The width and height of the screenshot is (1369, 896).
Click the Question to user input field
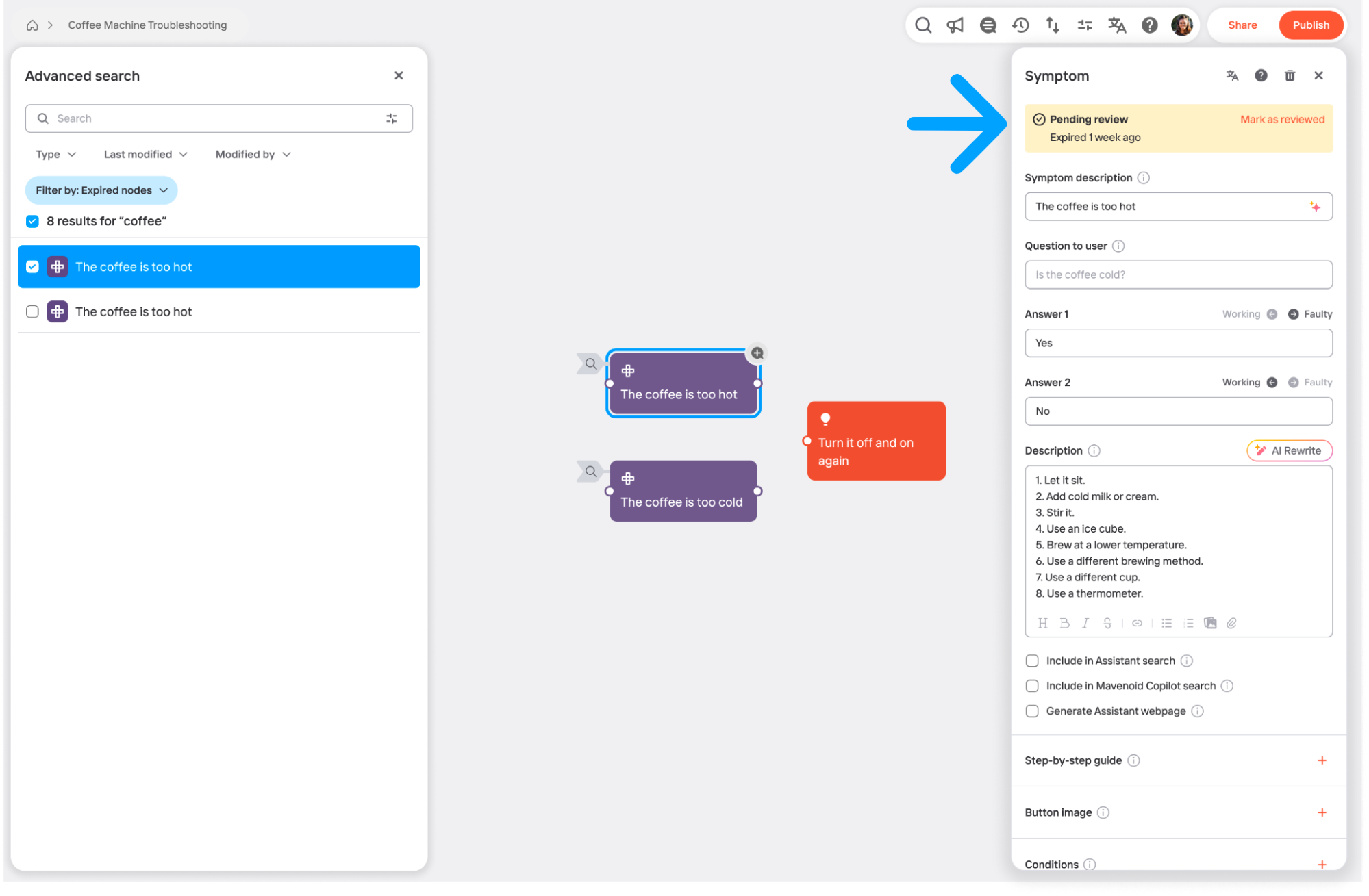click(1178, 274)
